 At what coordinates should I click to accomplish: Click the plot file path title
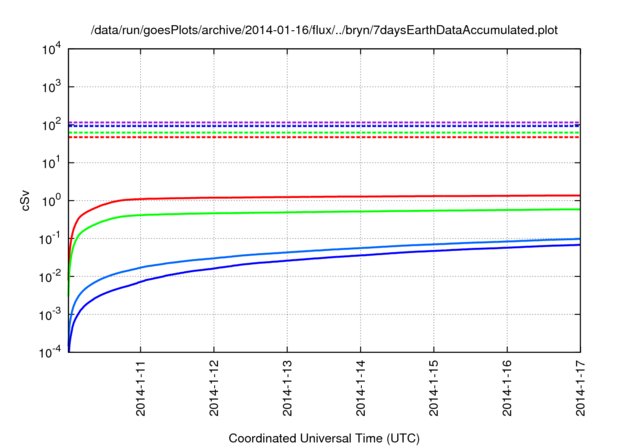(324, 30)
